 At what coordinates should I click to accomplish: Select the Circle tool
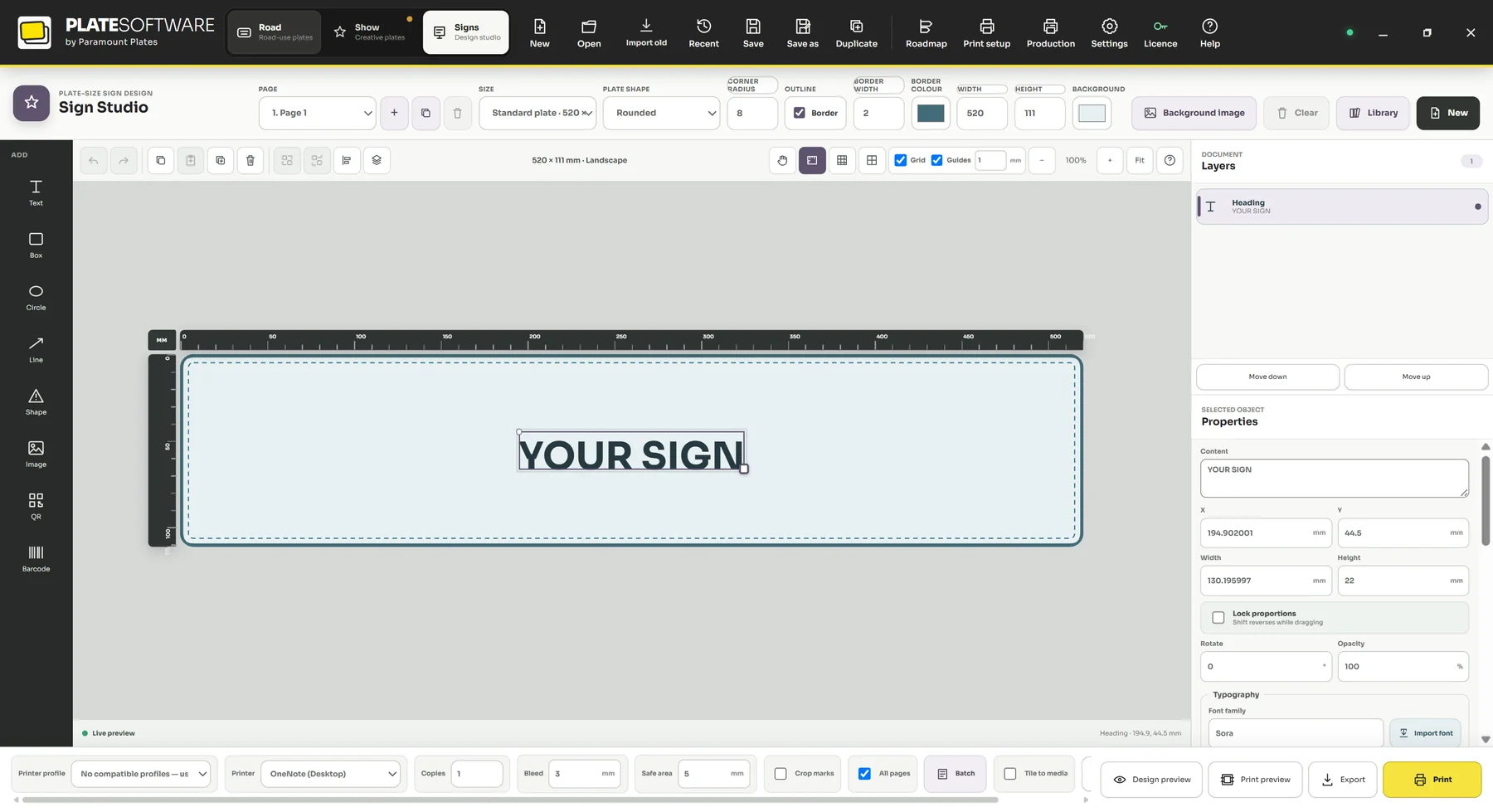(x=36, y=298)
